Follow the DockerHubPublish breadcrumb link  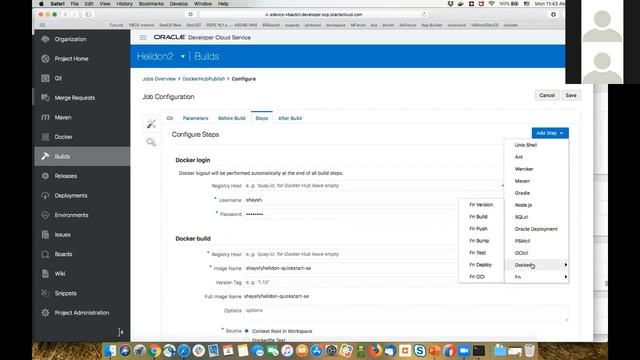pos(203,79)
